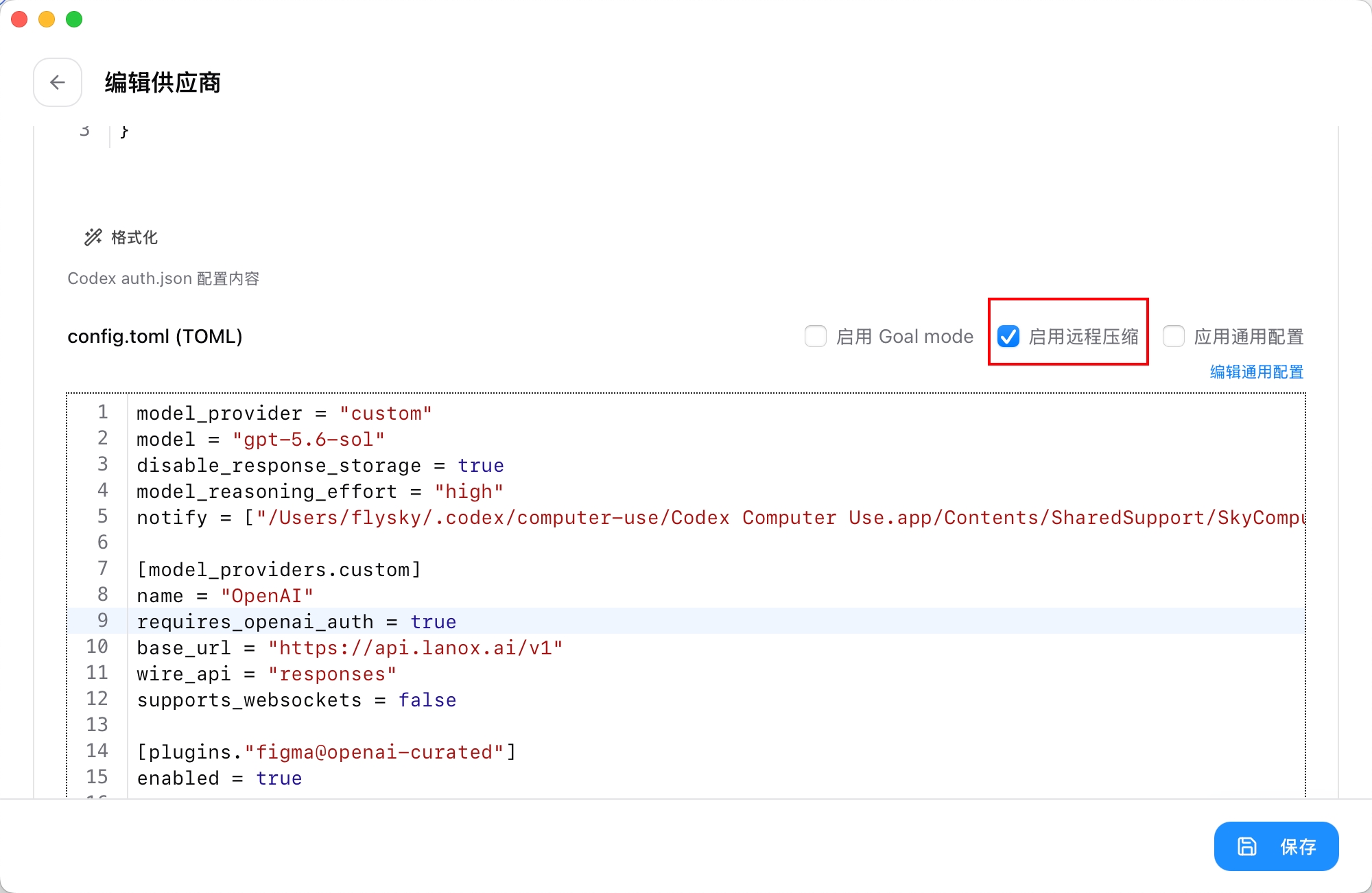Tick the 应用通用配置 checkbox
The height and width of the screenshot is (893, 1372).
pos(1173,336)
